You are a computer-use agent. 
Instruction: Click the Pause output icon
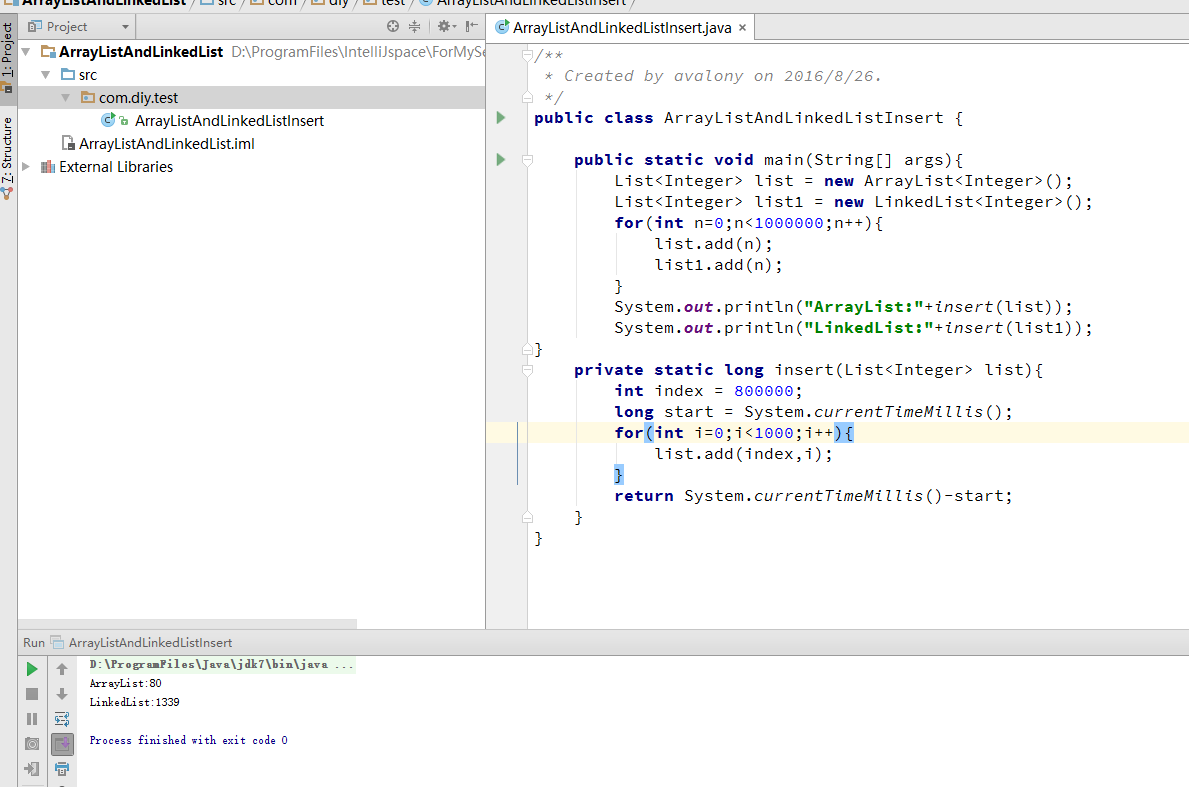pos(32,719)
